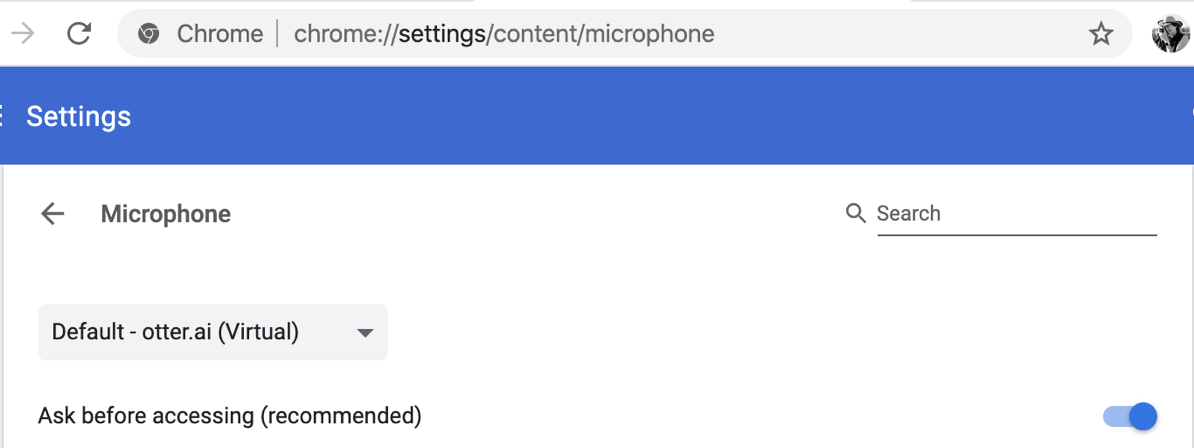1194x448 pixels.
Task: Click the Microphone page heading
Action: pyautogui.click(x=166, y=214)
